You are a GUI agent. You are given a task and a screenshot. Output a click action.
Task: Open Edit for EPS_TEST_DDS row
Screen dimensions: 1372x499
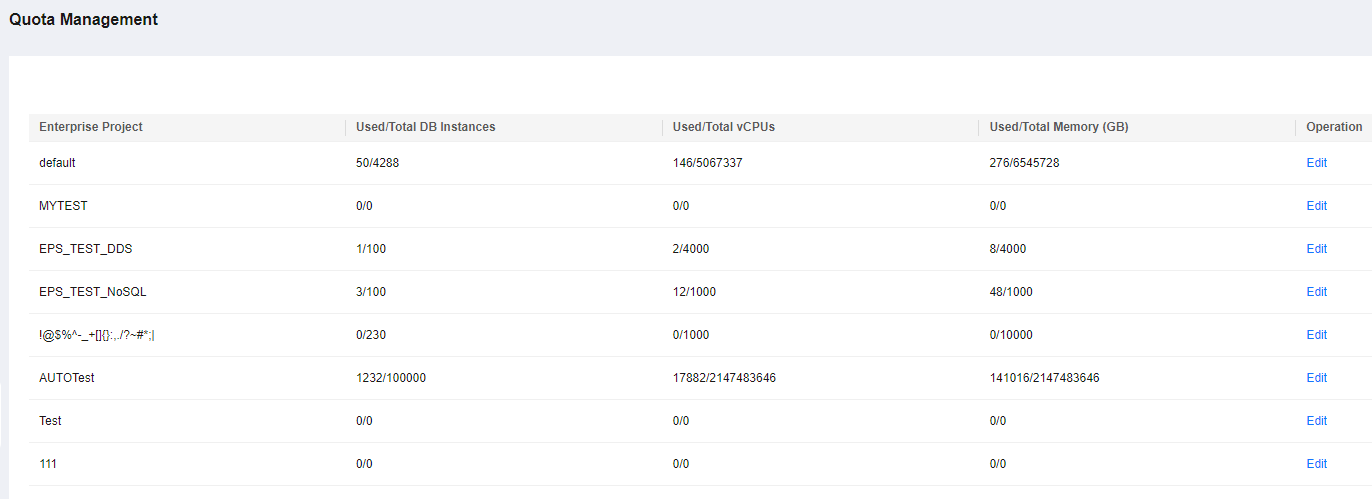[1316, 249]
